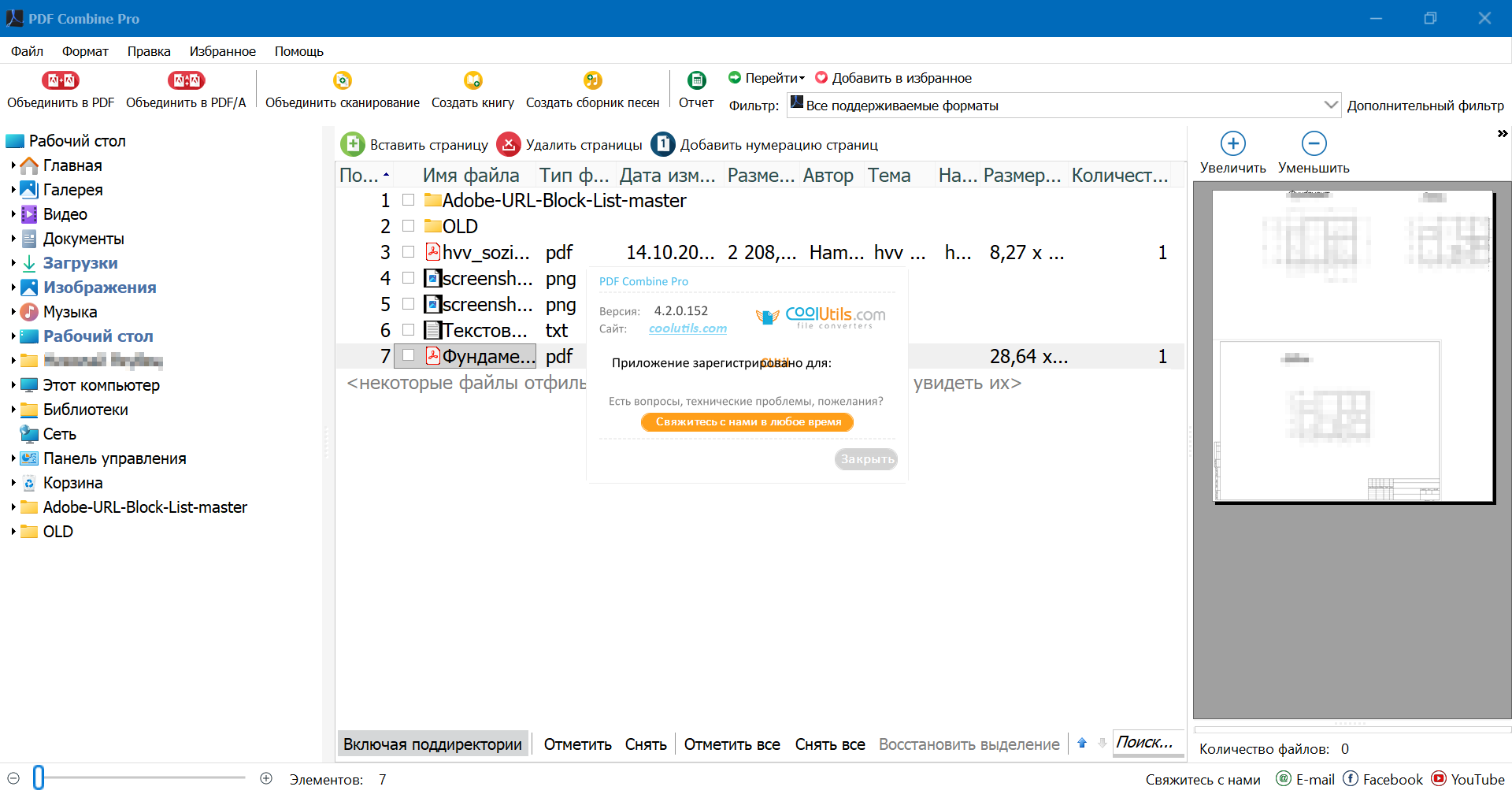Check the box for OLD folder row
Screen dimensions: 1512x794
coord(408,226)
